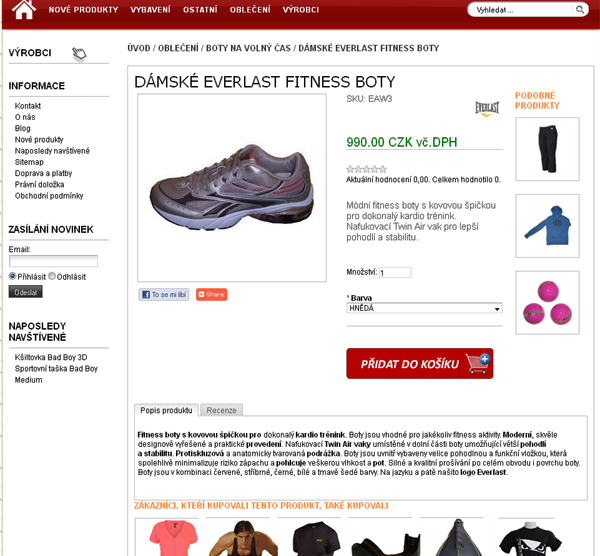The width and height of the screenshot is (600, 556).
Task: Click the hand icon beside Výrobci
Action: coord(79,54)
